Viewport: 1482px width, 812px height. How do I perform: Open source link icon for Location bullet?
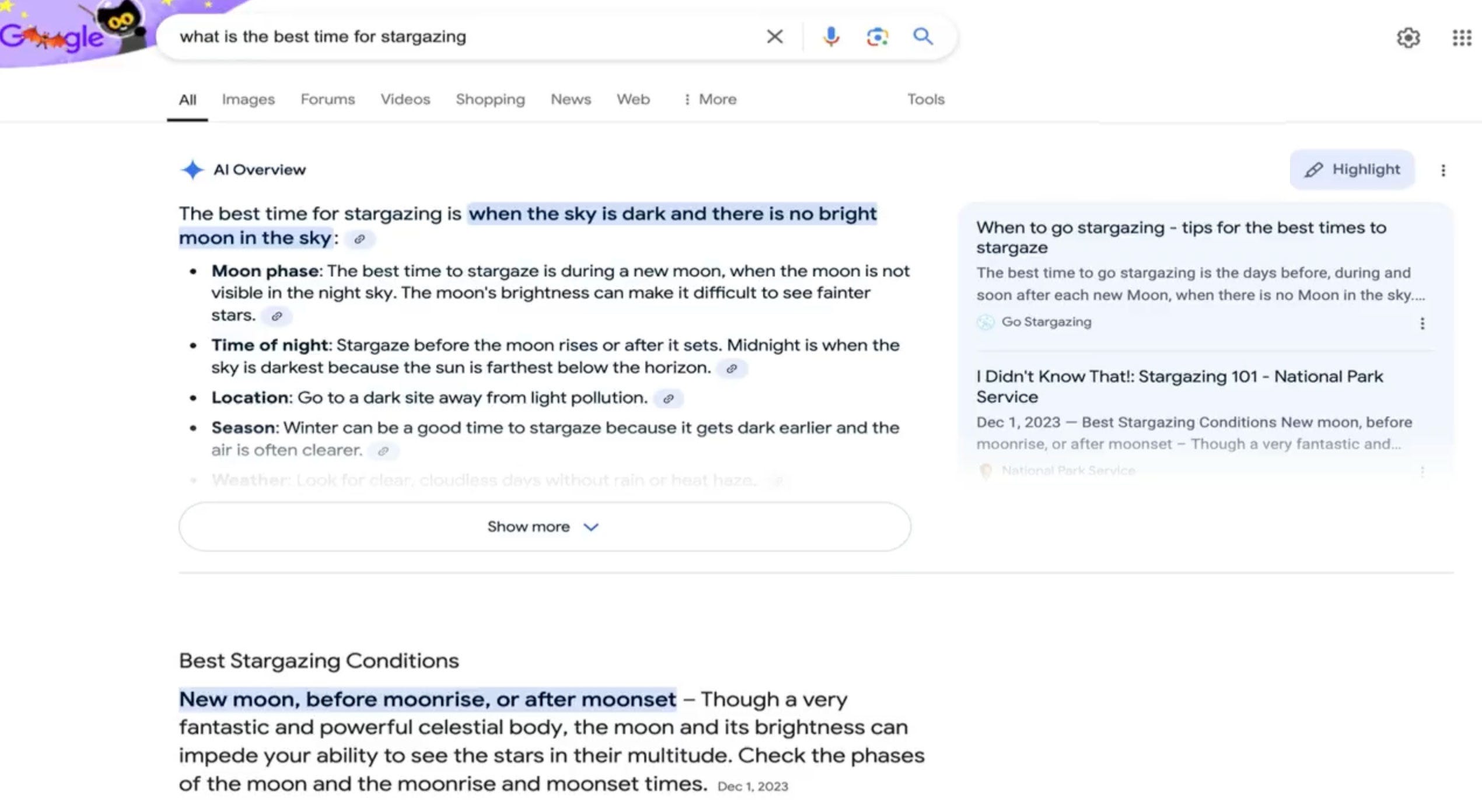point(669,398)
